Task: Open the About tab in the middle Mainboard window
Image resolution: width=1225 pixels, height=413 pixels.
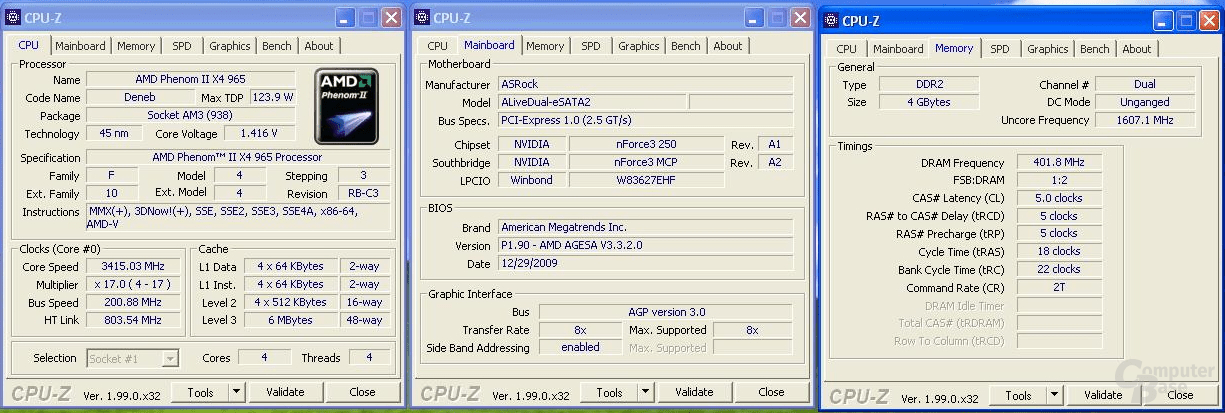Action: pyautogui.click(x=728, y=46)
